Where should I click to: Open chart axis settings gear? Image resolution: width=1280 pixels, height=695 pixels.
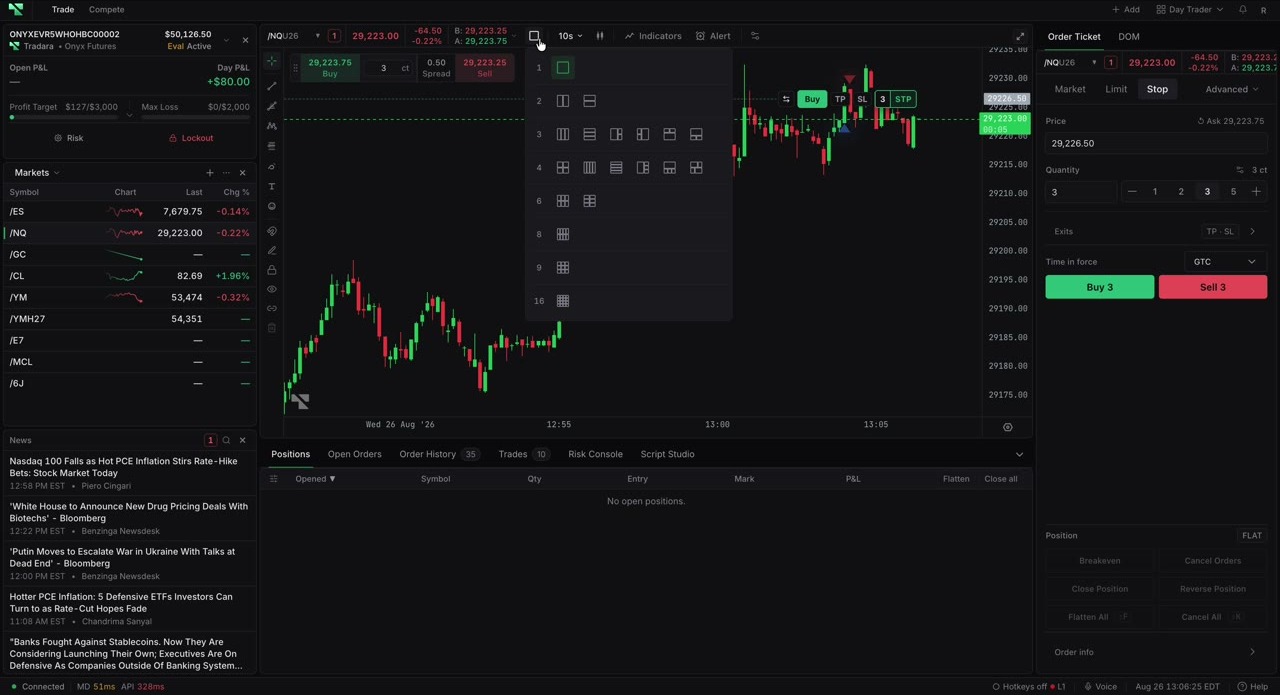1008,427
